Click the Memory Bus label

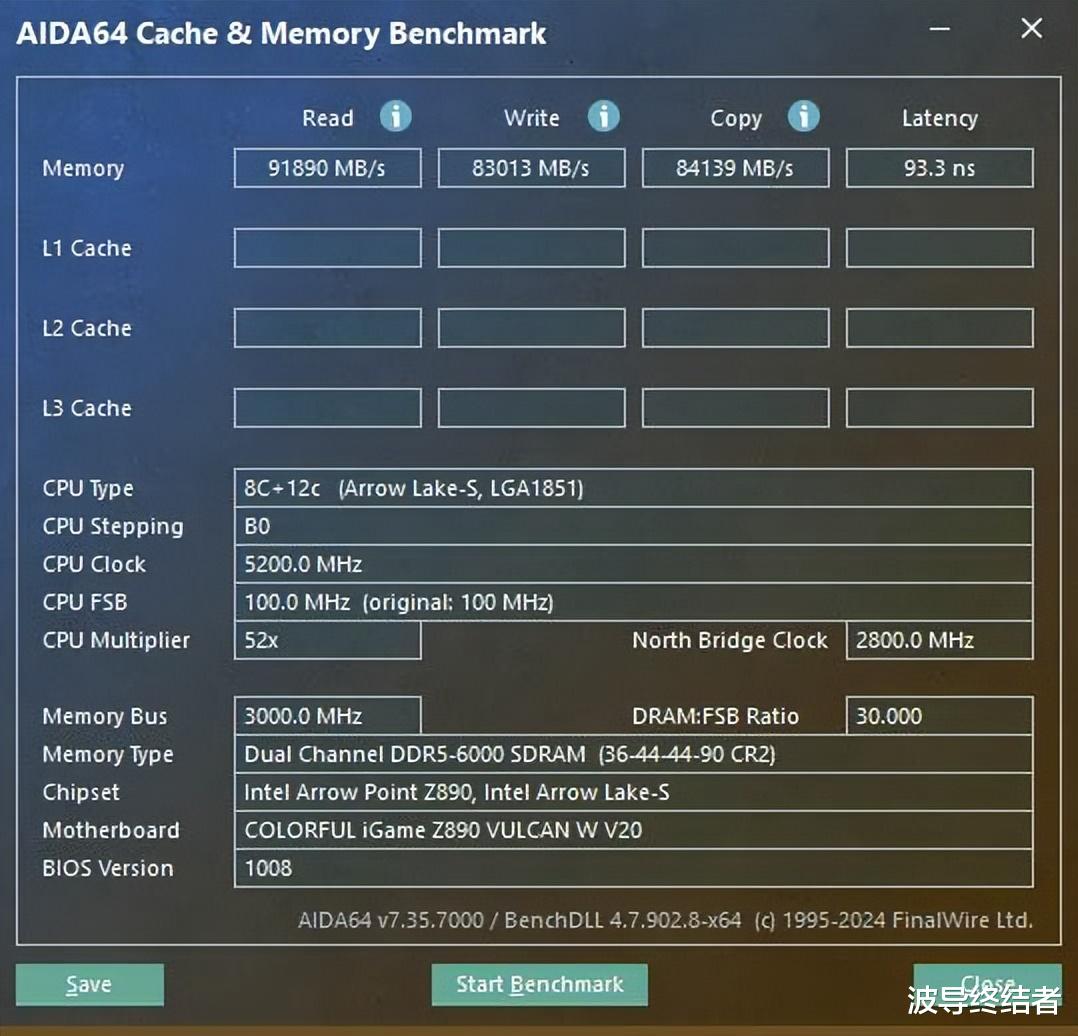click(104, 716)
